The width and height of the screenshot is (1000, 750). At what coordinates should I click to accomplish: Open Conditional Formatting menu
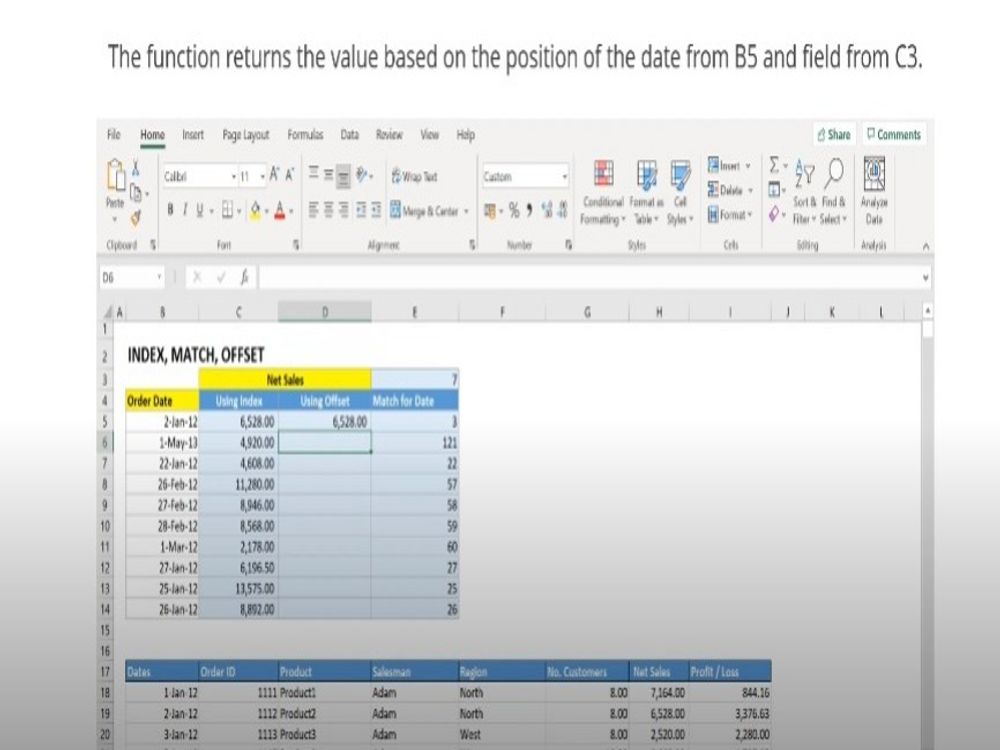click(603, 192)
